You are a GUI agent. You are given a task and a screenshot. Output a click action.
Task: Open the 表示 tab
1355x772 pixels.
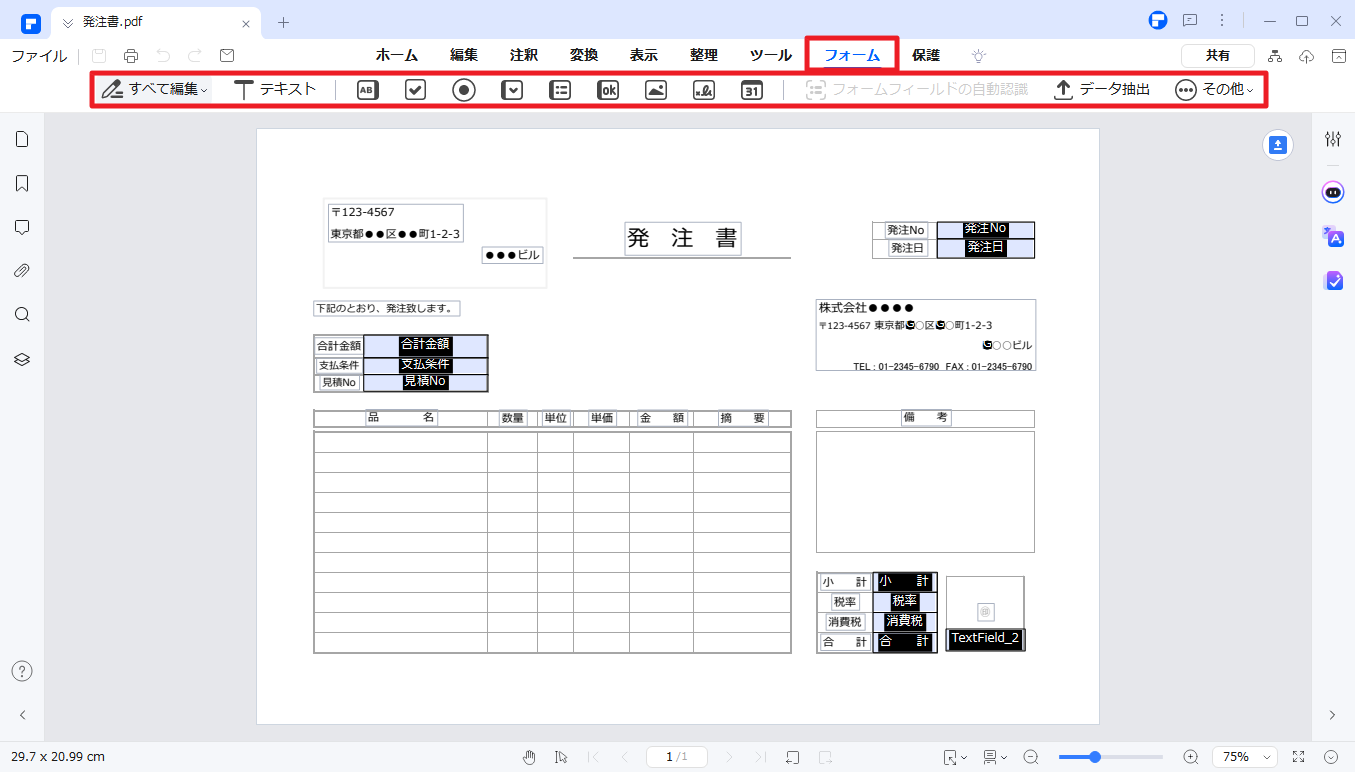[x=644, y=56]
